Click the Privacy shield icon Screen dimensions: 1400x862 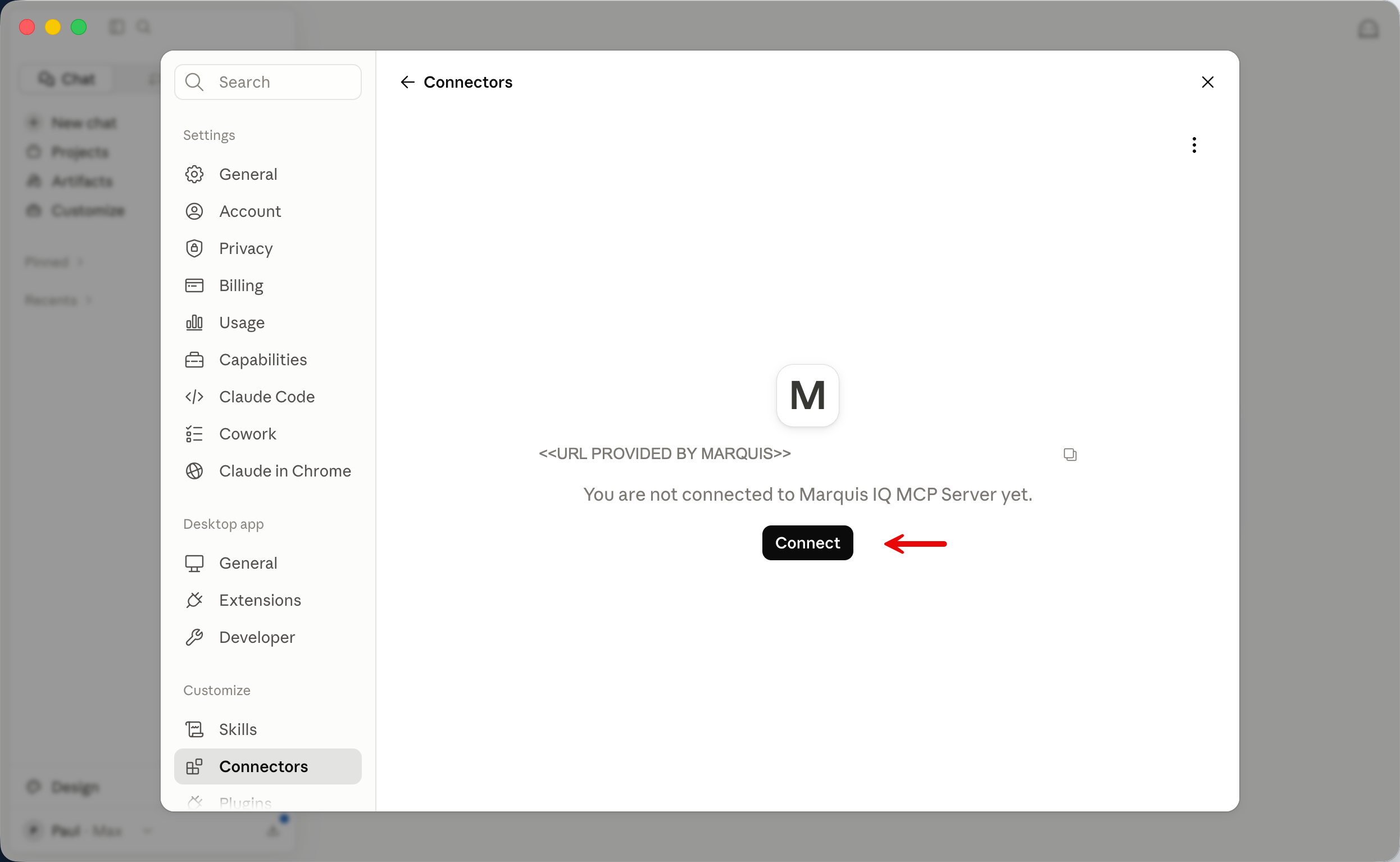[x=194, y=248]
